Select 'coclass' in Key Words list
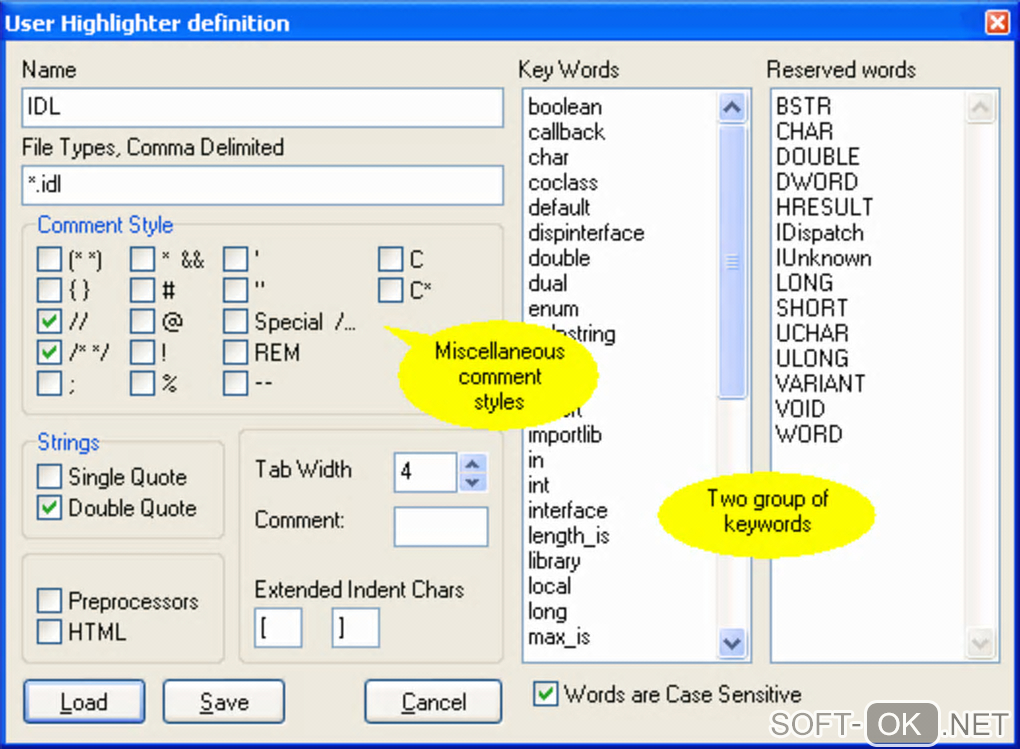Viewport: 1020px width, 749px height. pos(563,183)
